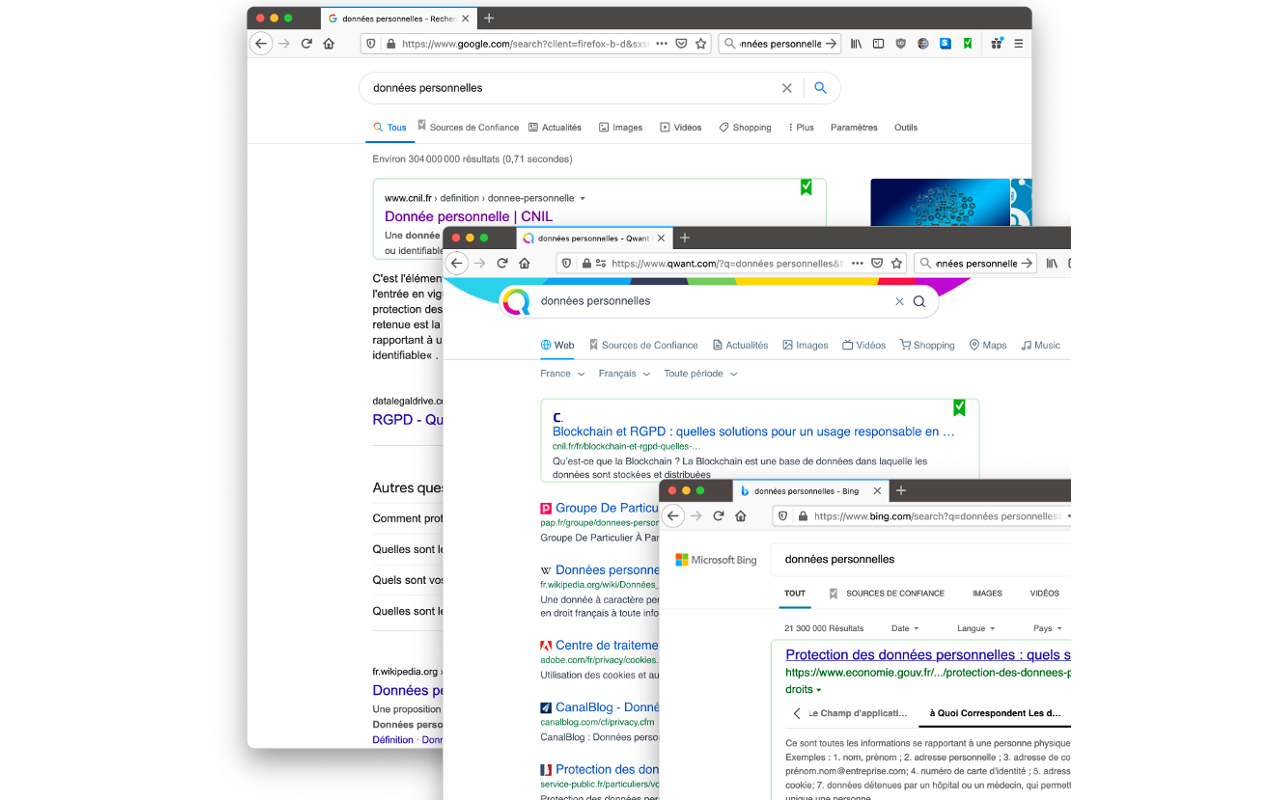Click the blue S extension icon in toolbar

point(945,44)
